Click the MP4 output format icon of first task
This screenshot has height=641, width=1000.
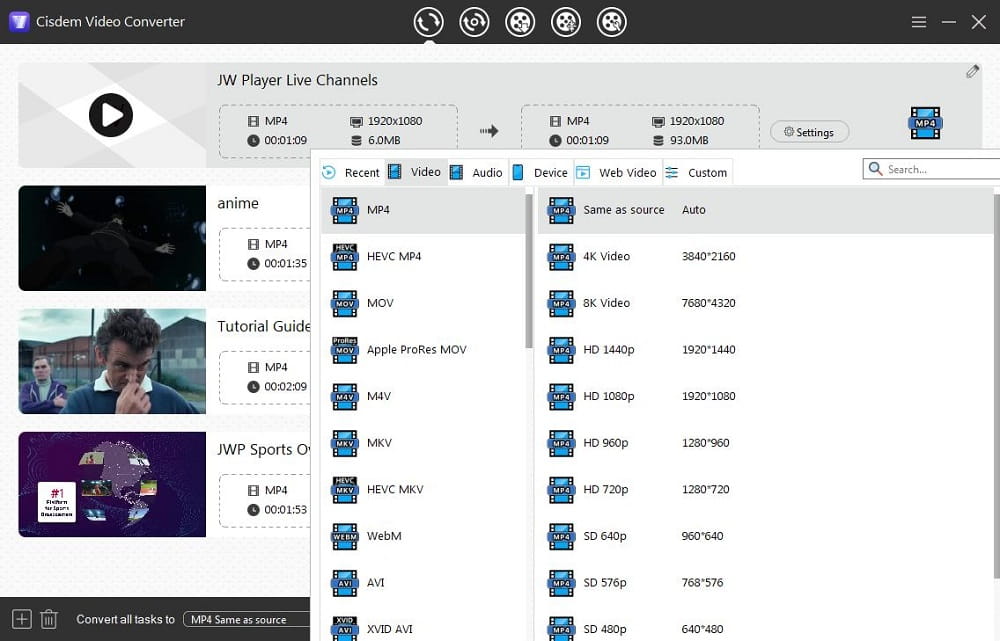coord(925,123)
